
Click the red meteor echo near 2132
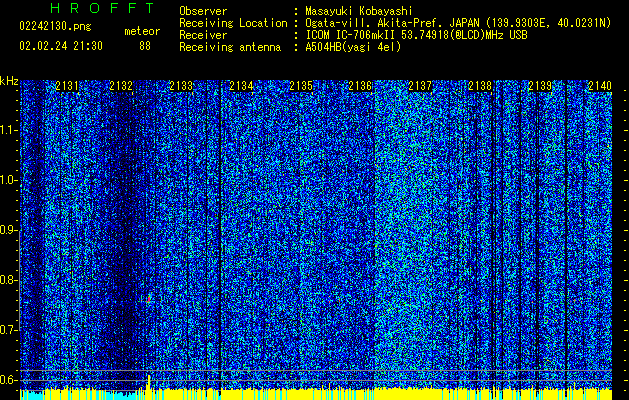[x=148, y=299]
